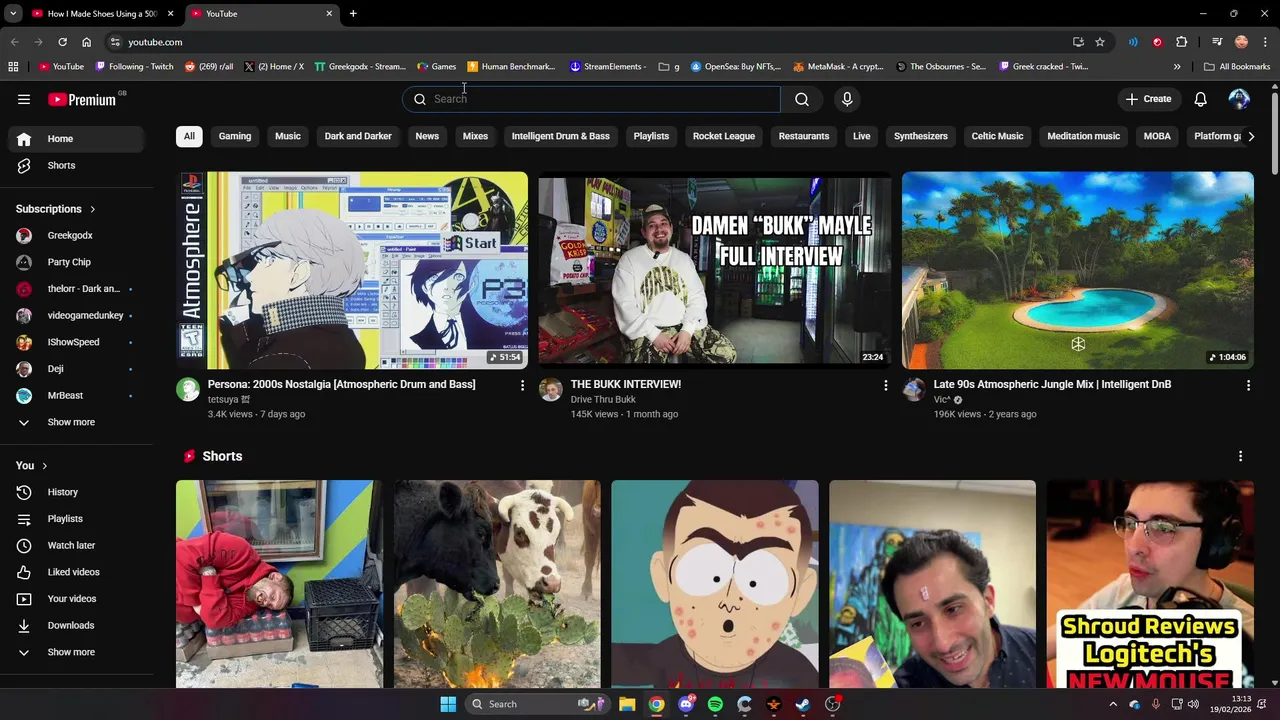
Task: Open the YouTube hamburger guide menu
Action: 24,99
